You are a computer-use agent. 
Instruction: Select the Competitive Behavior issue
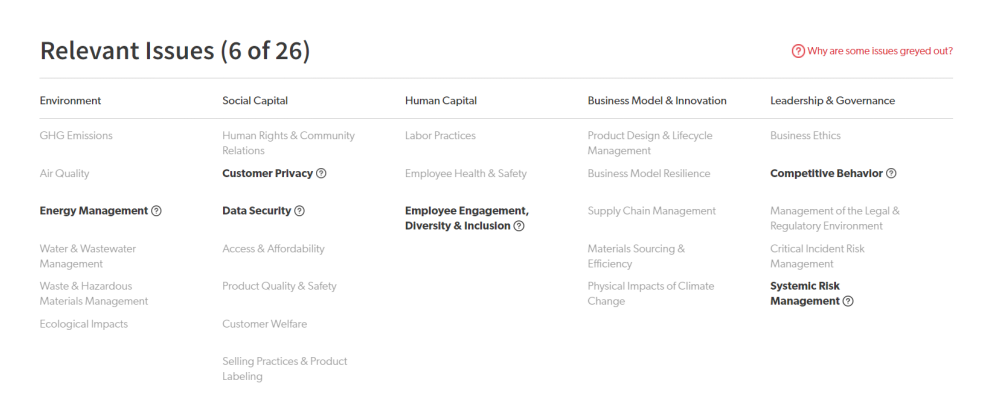point(827,173)
